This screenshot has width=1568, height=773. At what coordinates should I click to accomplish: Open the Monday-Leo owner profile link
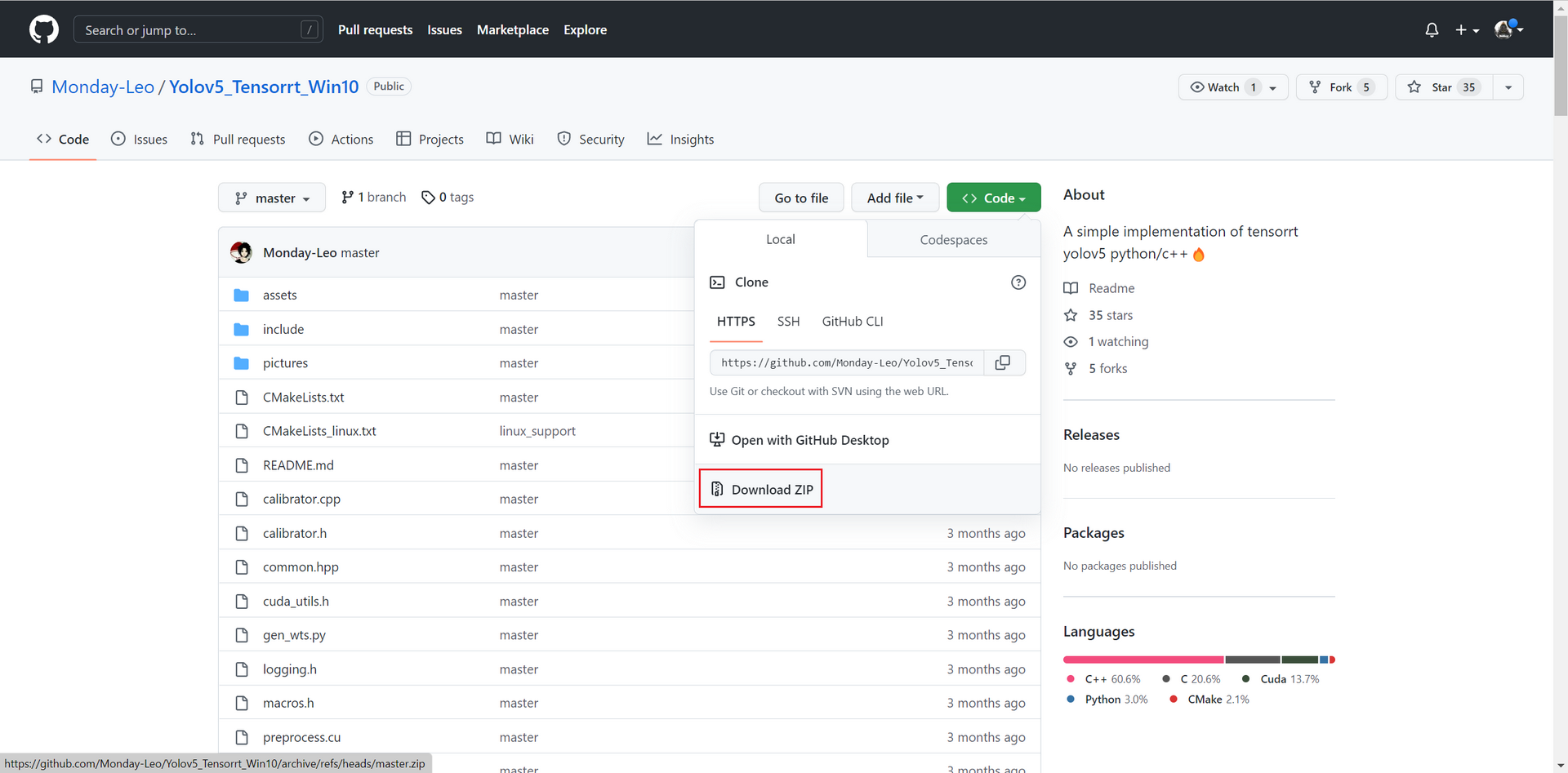tap(103, 87)
